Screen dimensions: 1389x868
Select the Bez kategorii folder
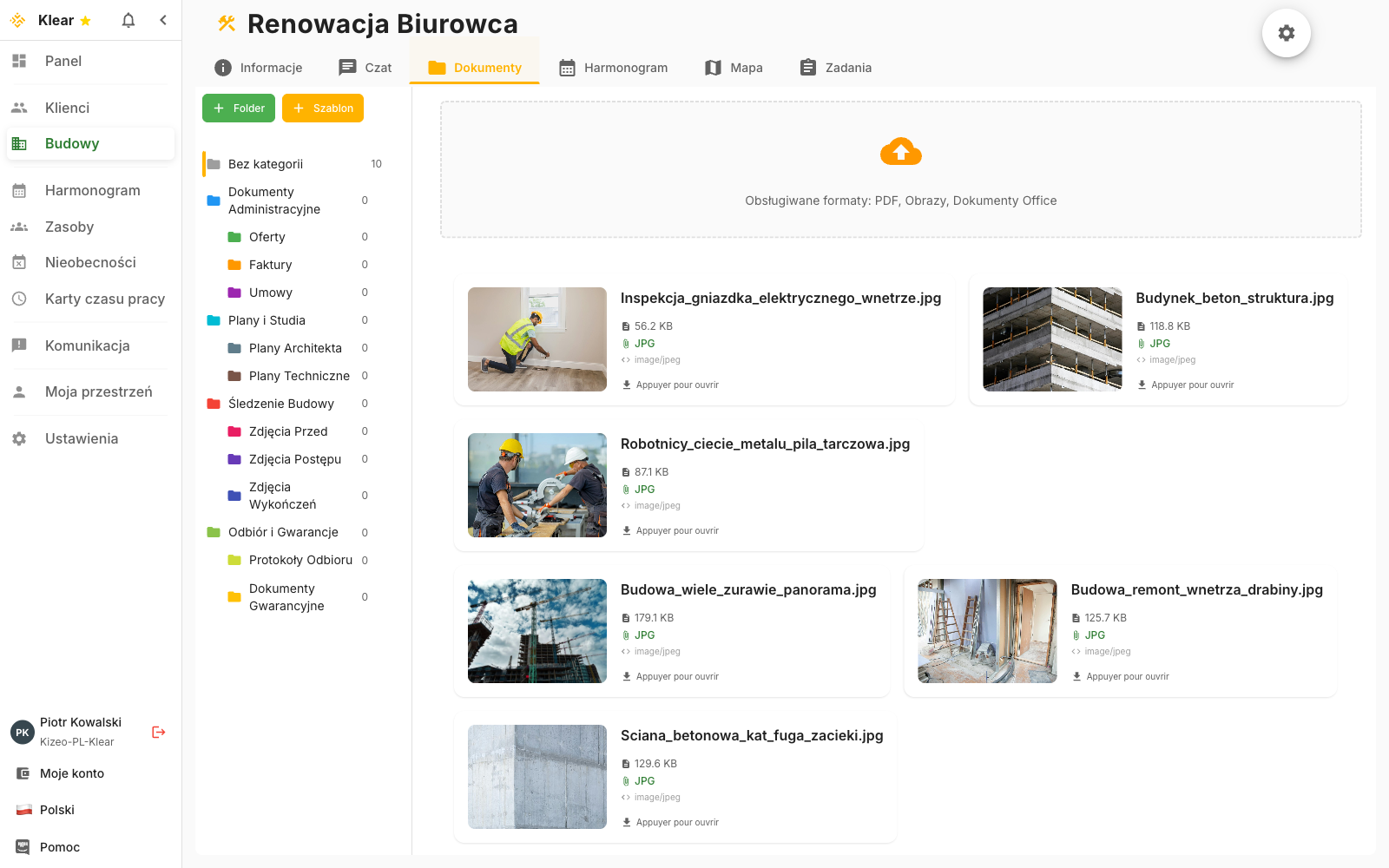[x=266, y=164]
